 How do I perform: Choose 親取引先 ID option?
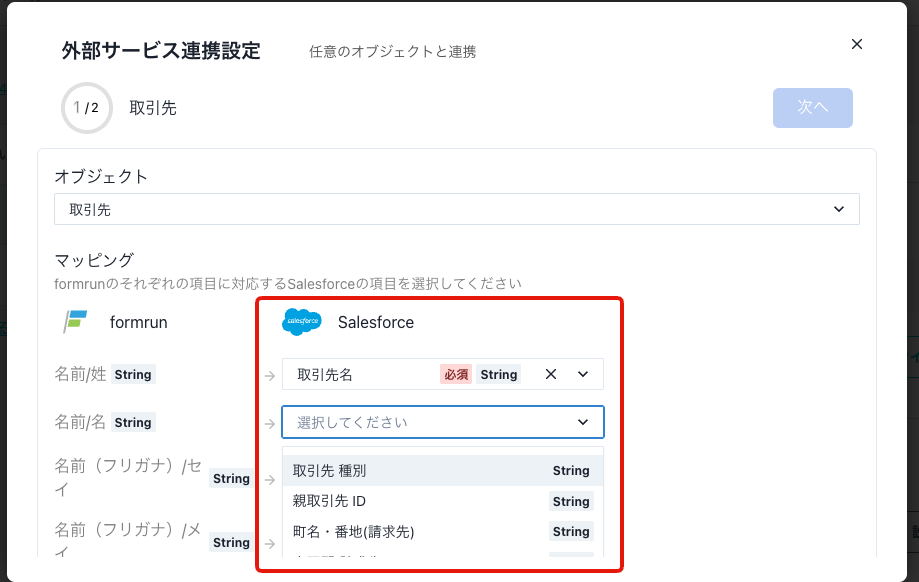(443, 501)
